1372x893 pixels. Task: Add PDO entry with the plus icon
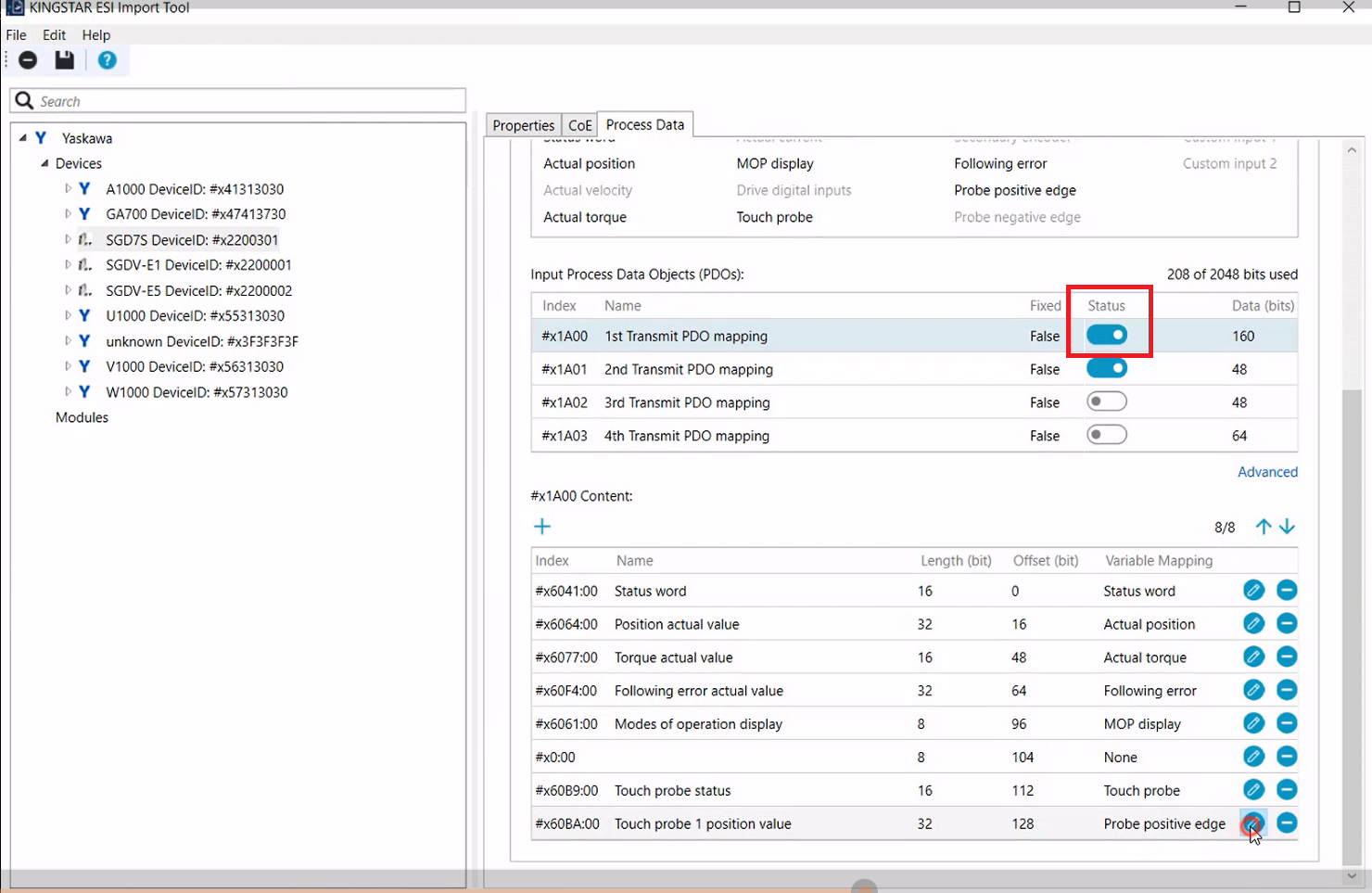point(542,527)
